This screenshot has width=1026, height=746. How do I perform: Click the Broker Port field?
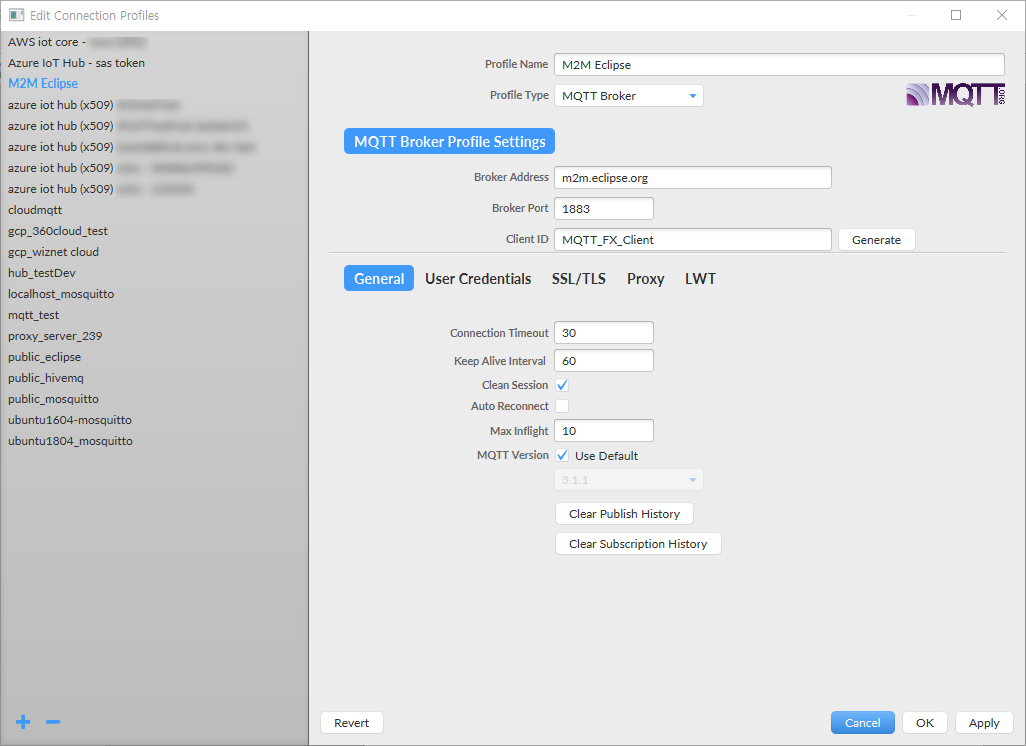tap(604, 208)
